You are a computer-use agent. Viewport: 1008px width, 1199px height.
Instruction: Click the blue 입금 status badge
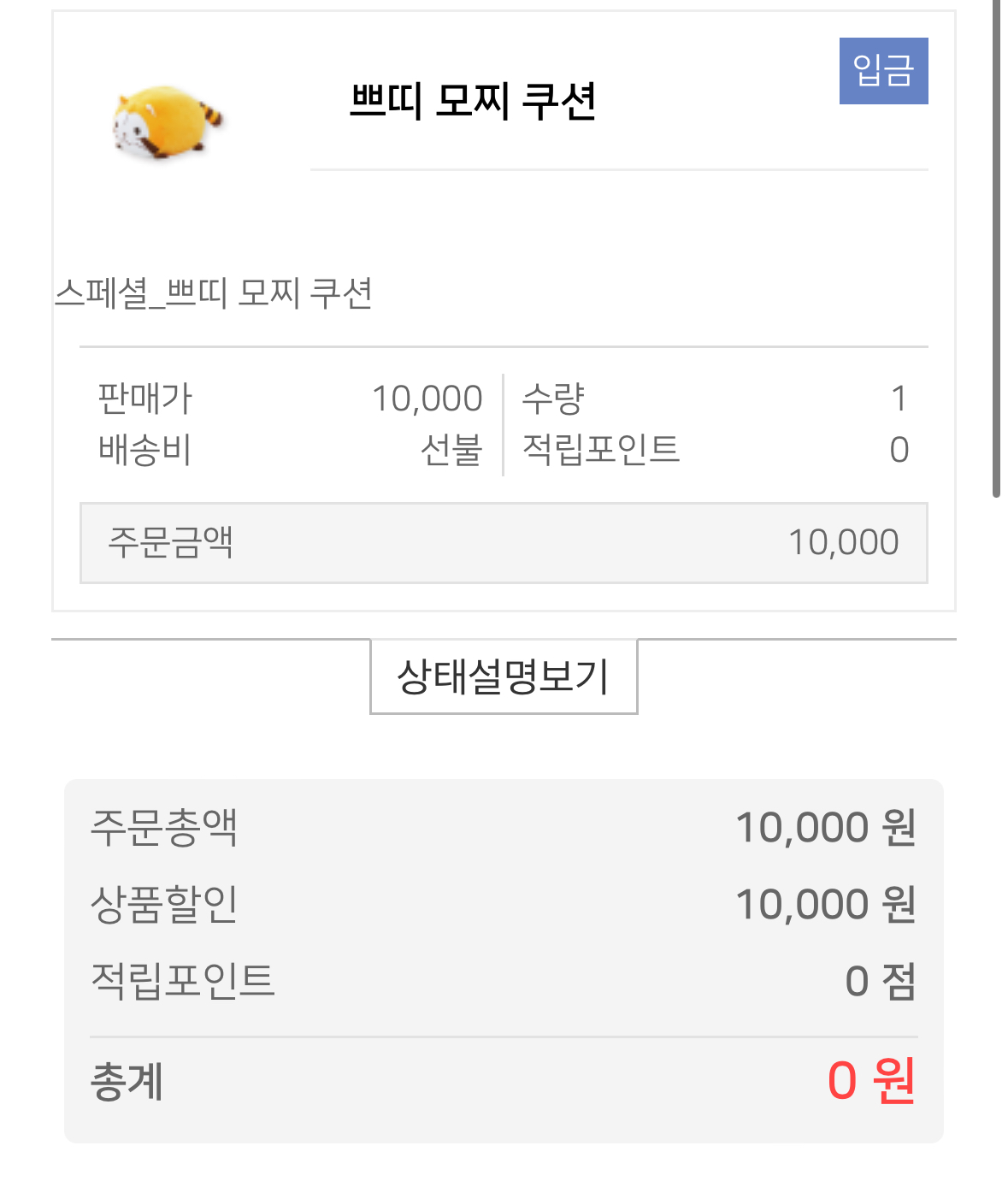click(x=883, y=71)
